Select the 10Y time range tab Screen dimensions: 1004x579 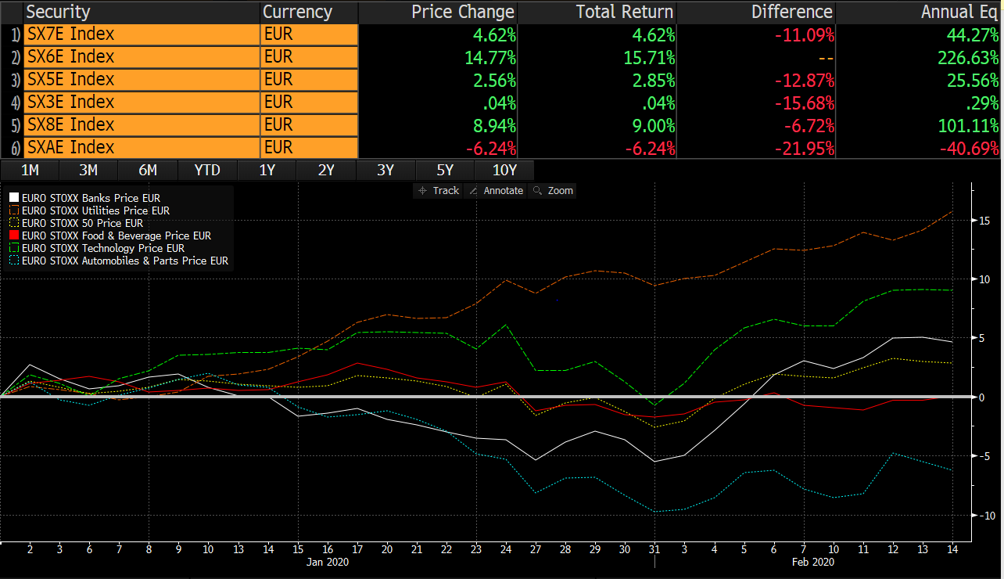[x=504, y=170]
